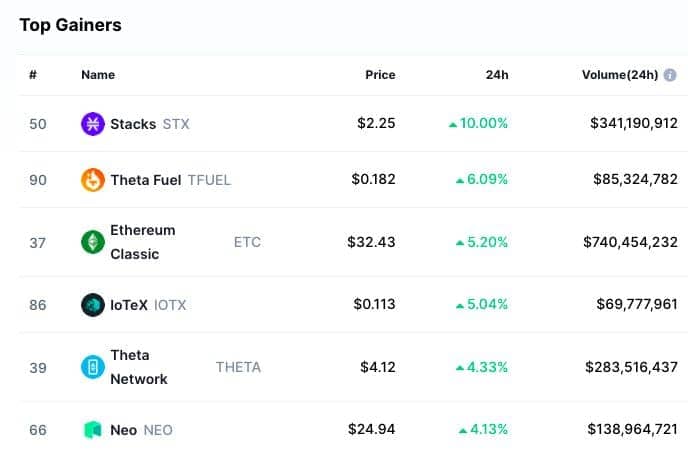Sort by the Name column header
This screenshot has height=452, width=688.
(x=98, y=75)
